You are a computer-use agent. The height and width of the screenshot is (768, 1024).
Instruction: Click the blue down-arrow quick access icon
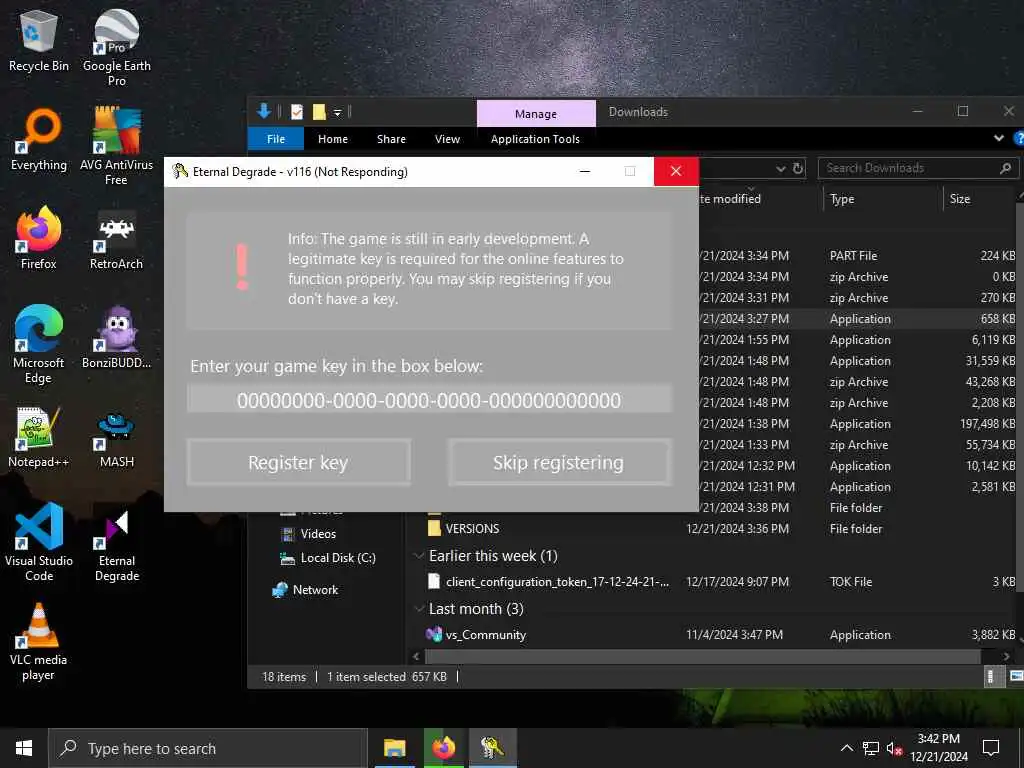[264, 112]
